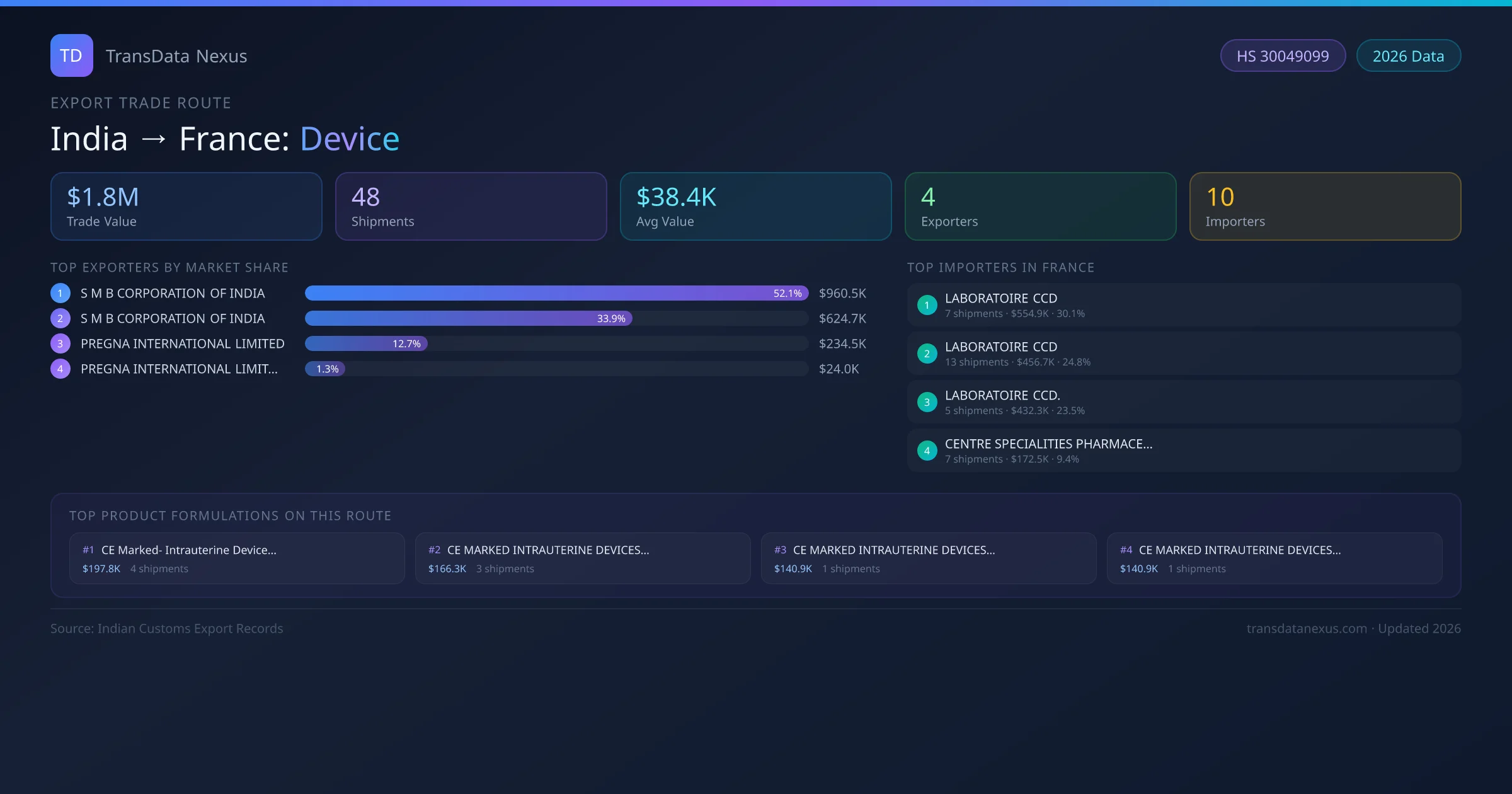Click the exporter rank 3 circle badge
The width and height of the screenshot is (1512, 794).
pos(60,343)
